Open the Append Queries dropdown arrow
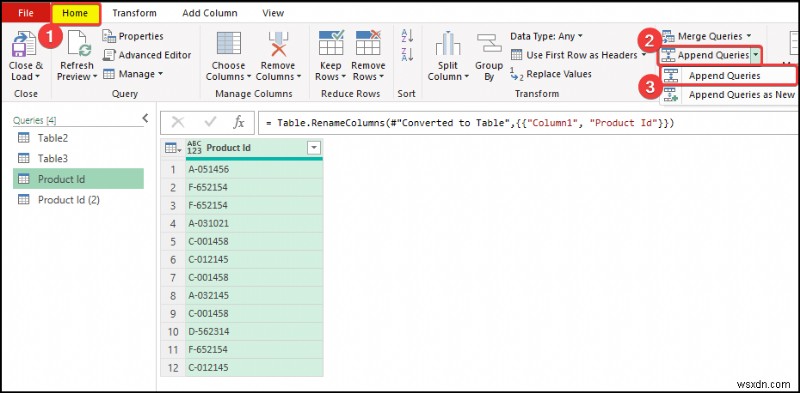The width and height of the screenshot is (800, 393). (x=756, y=55)
